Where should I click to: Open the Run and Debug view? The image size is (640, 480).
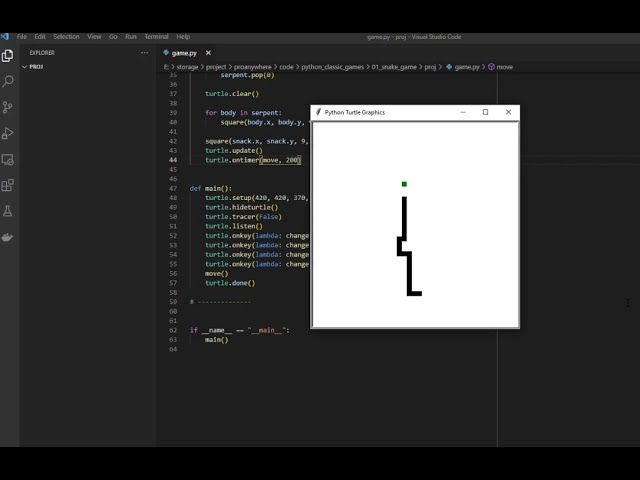pos(7,133)
